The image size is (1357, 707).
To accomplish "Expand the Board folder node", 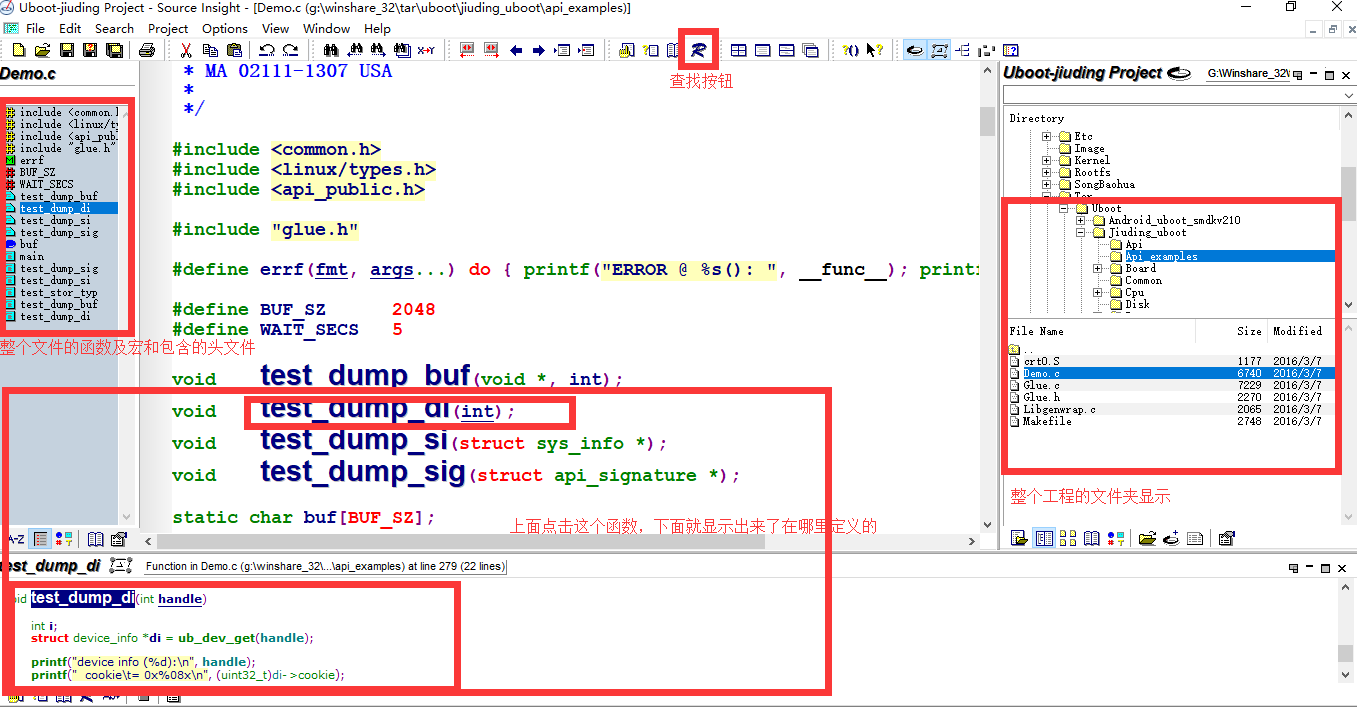I will point(1097,269).
